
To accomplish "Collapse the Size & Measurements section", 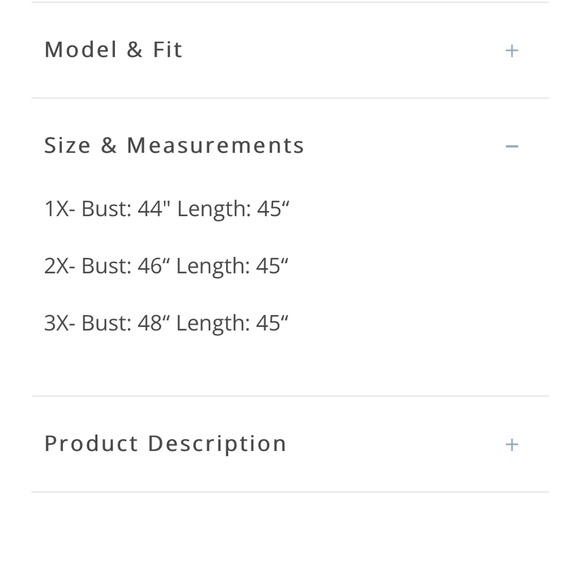I will point(290,145).
